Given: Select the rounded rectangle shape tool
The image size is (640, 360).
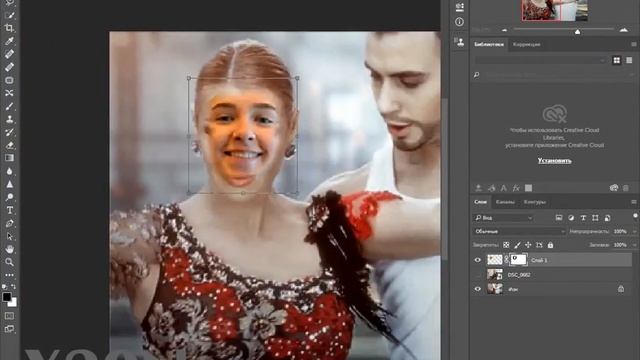Looking at the screenshot, I should point(9,80).
